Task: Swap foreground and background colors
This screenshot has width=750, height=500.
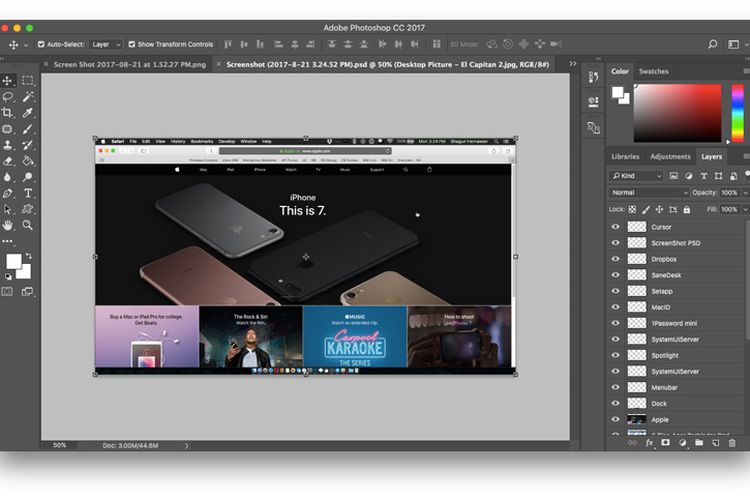Action: [29, 256]
